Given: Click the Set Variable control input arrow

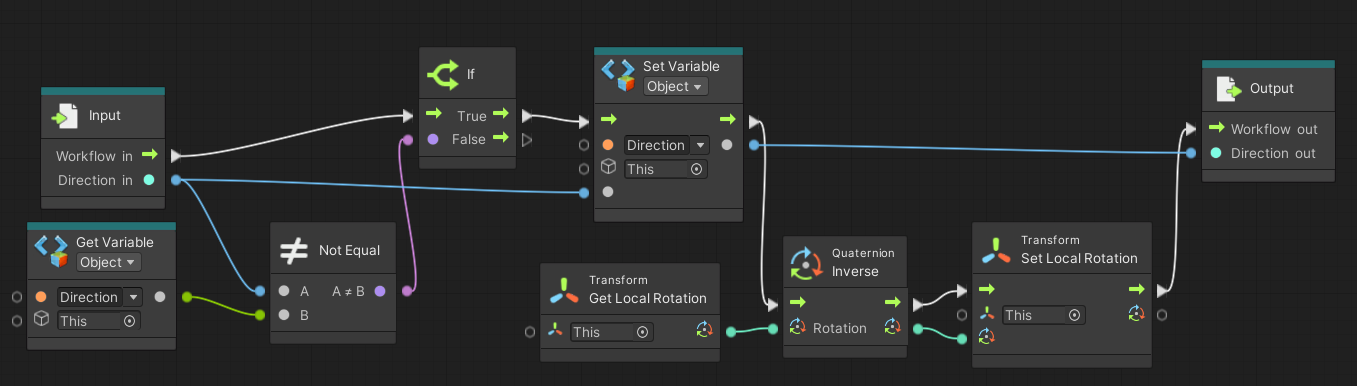Looking at the screenshot, I should pos(609,120).
